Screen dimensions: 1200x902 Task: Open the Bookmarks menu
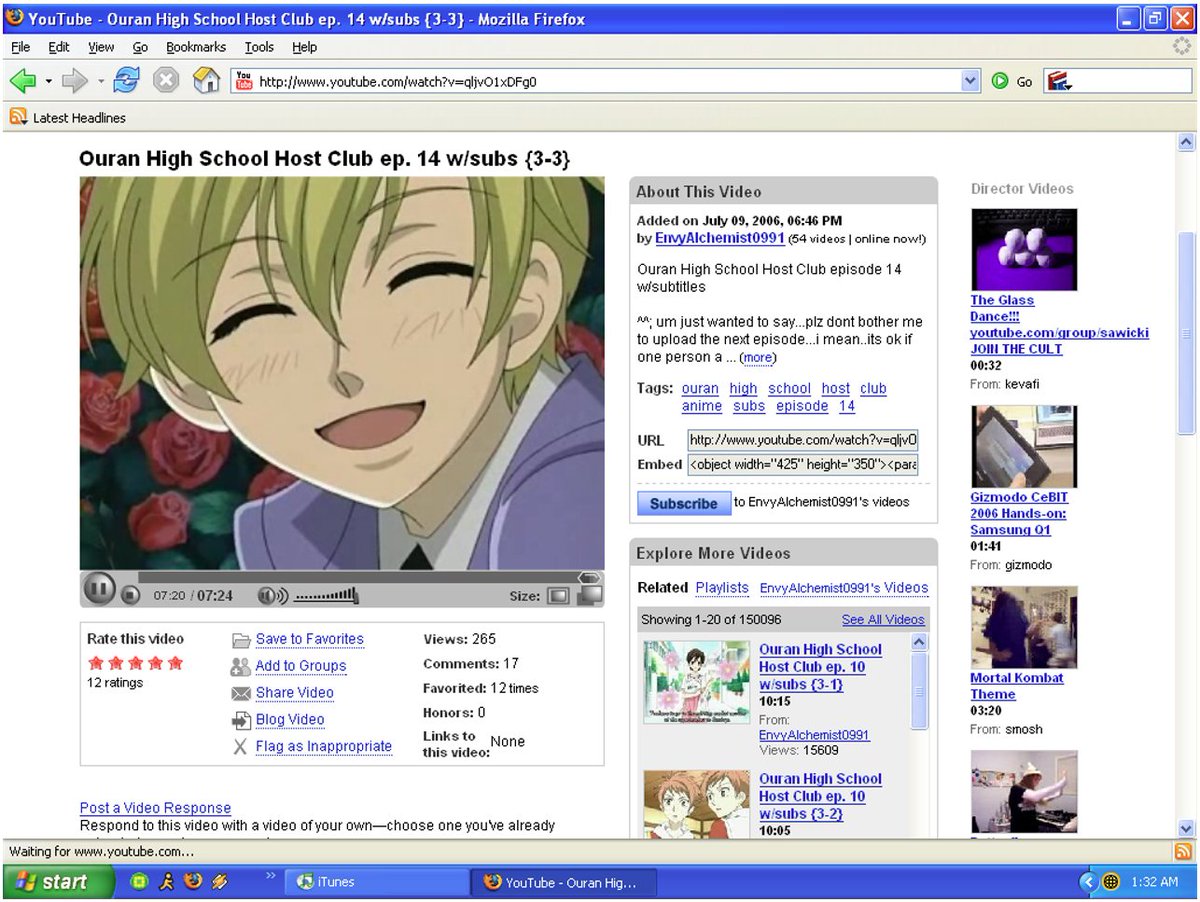[196, 47]
